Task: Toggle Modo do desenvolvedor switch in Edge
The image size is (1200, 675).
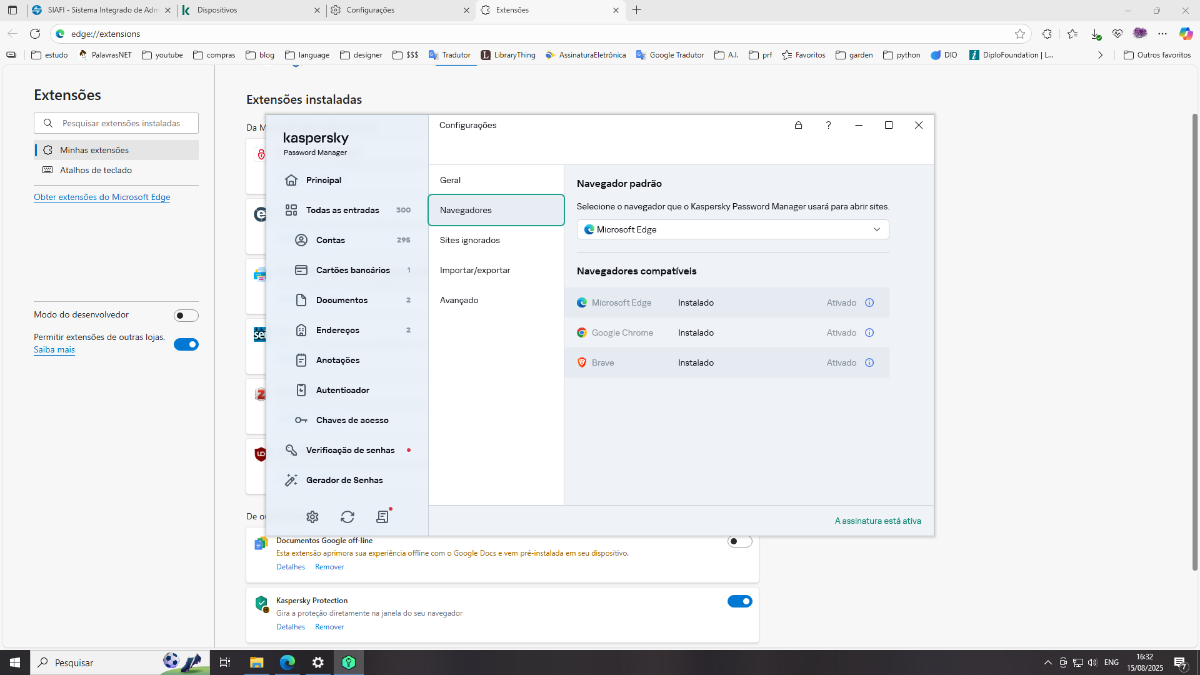Action: [x=186, y=315]
